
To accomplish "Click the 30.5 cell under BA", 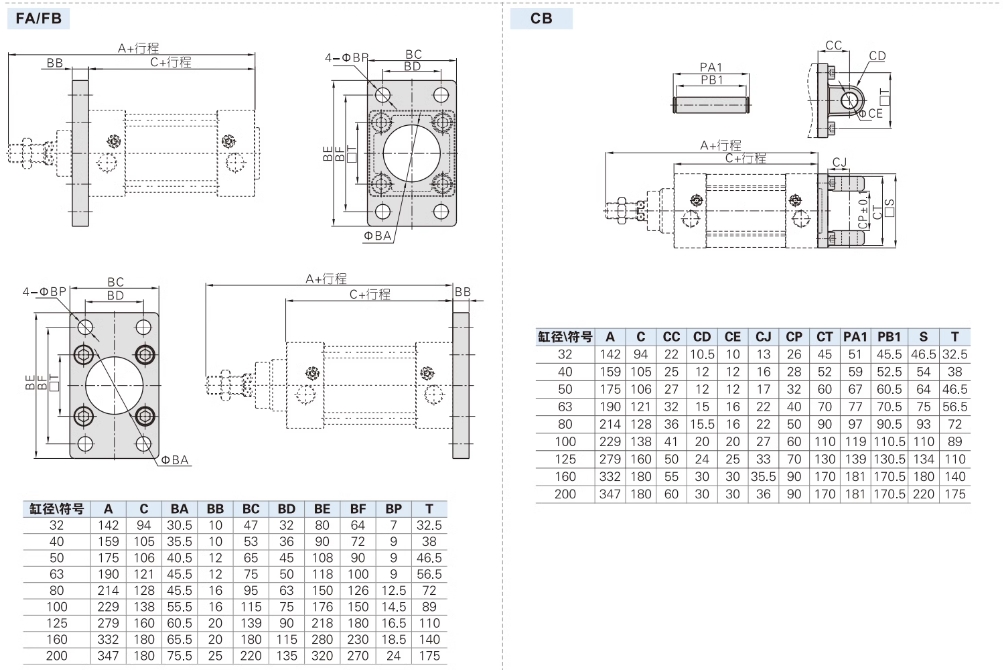I will [179, 525].
